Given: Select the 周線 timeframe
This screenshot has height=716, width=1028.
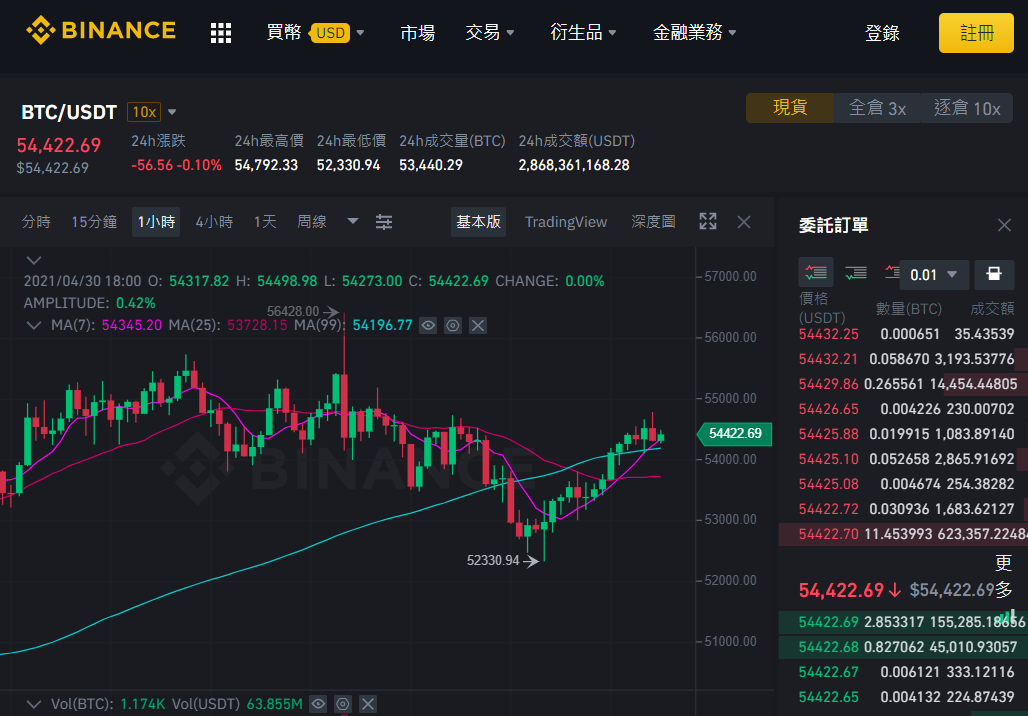Looking at the screenshot, I should point(311,222).
